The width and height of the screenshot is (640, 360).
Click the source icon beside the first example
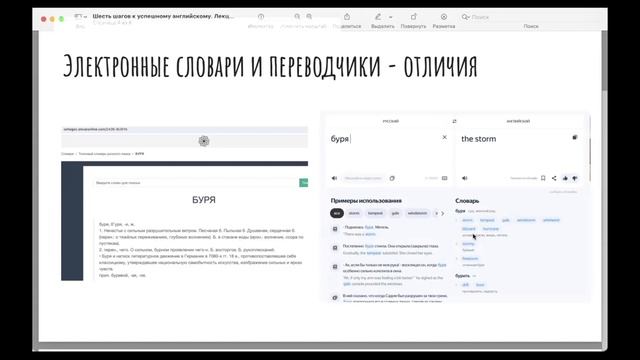(x=335, y=229)
